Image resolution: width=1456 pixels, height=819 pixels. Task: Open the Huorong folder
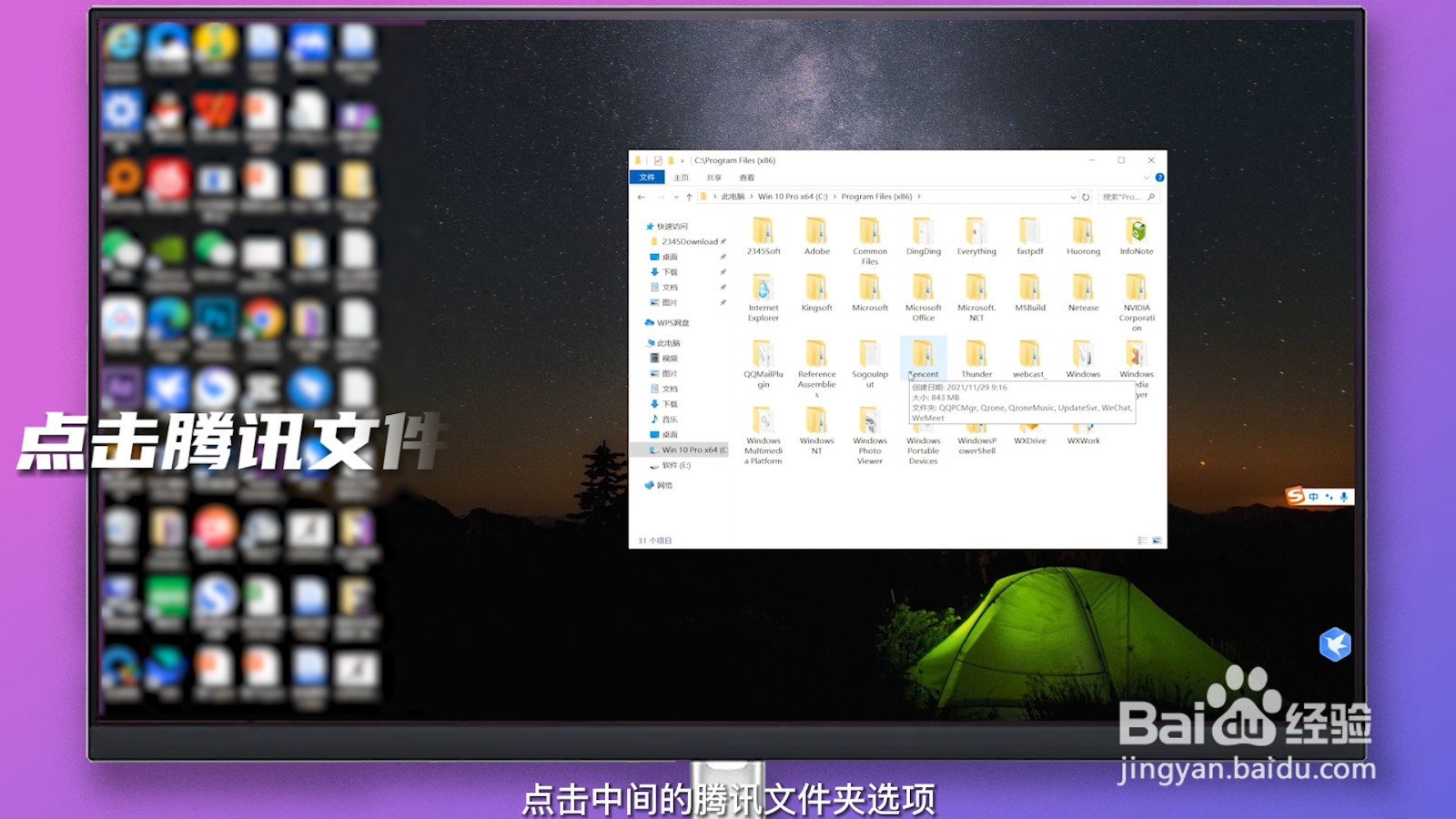(1083, 237)
